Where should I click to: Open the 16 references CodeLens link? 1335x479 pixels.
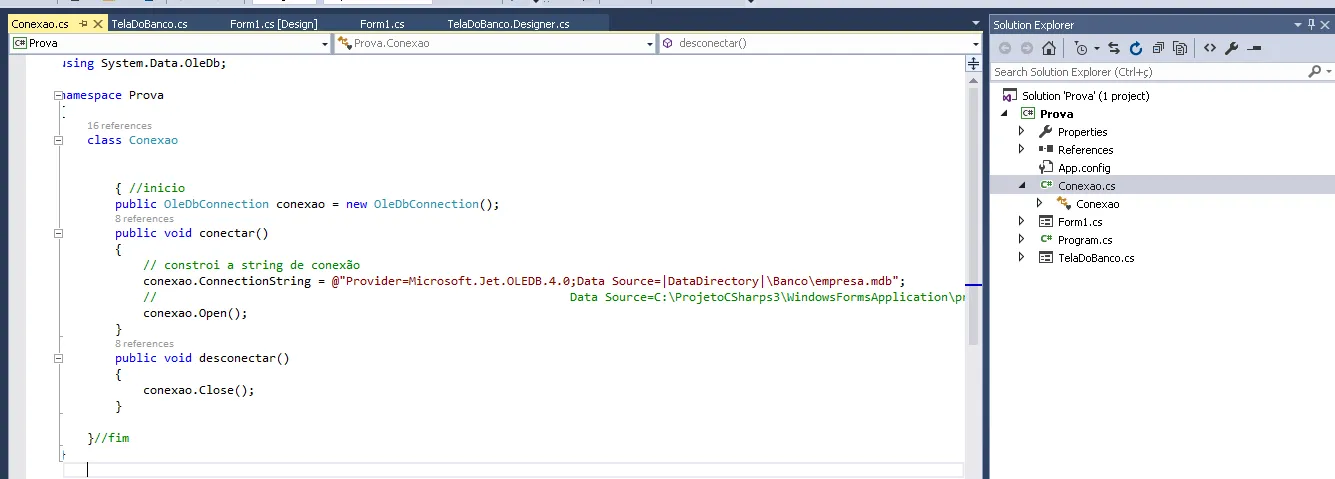[119, 126]
